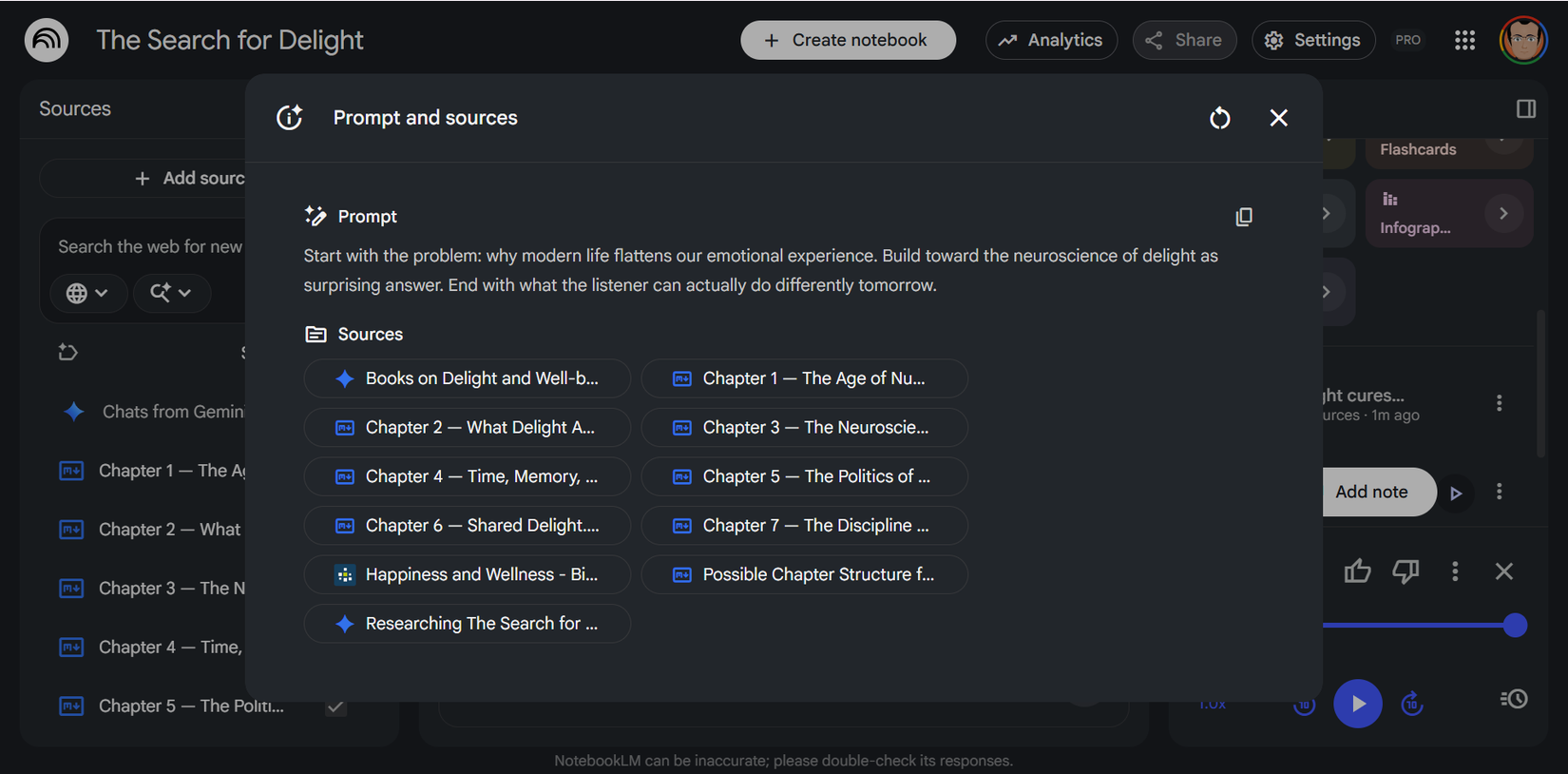Open source chip Chapter 5 — The Politics of ...
This screenshot has height=774, width=1568.
click(804, 476)
